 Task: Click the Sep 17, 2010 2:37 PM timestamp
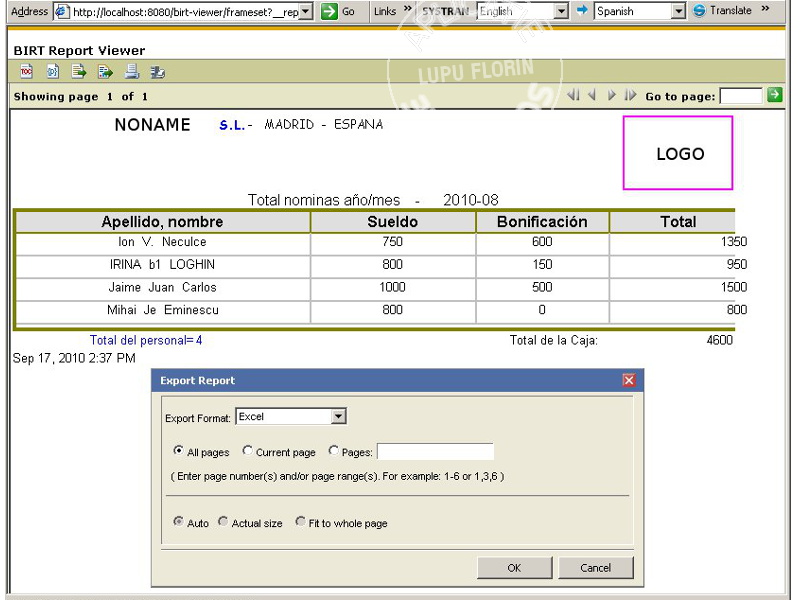pos(74,358)
